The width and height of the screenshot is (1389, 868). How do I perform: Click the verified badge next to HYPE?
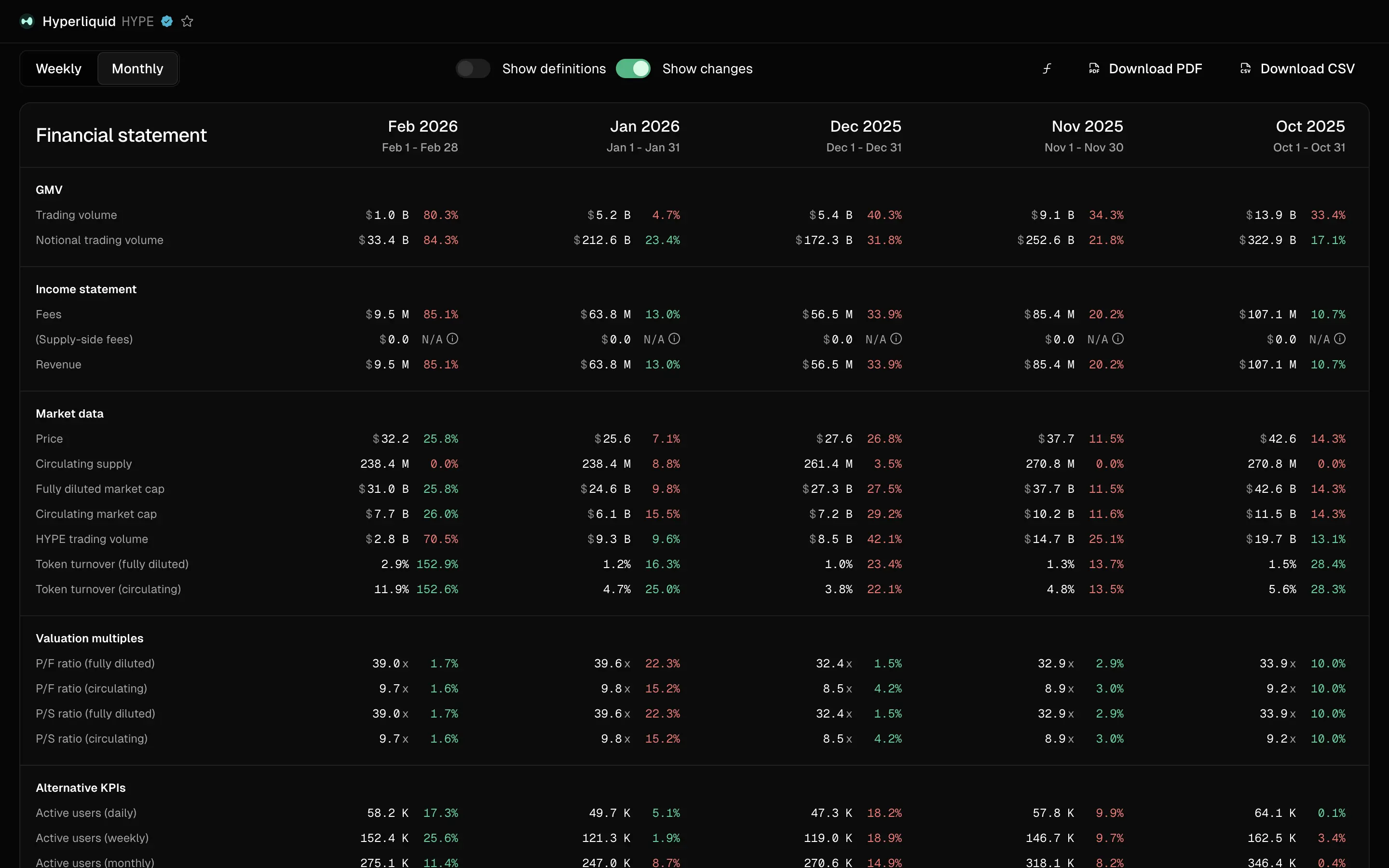click(167, 21)
